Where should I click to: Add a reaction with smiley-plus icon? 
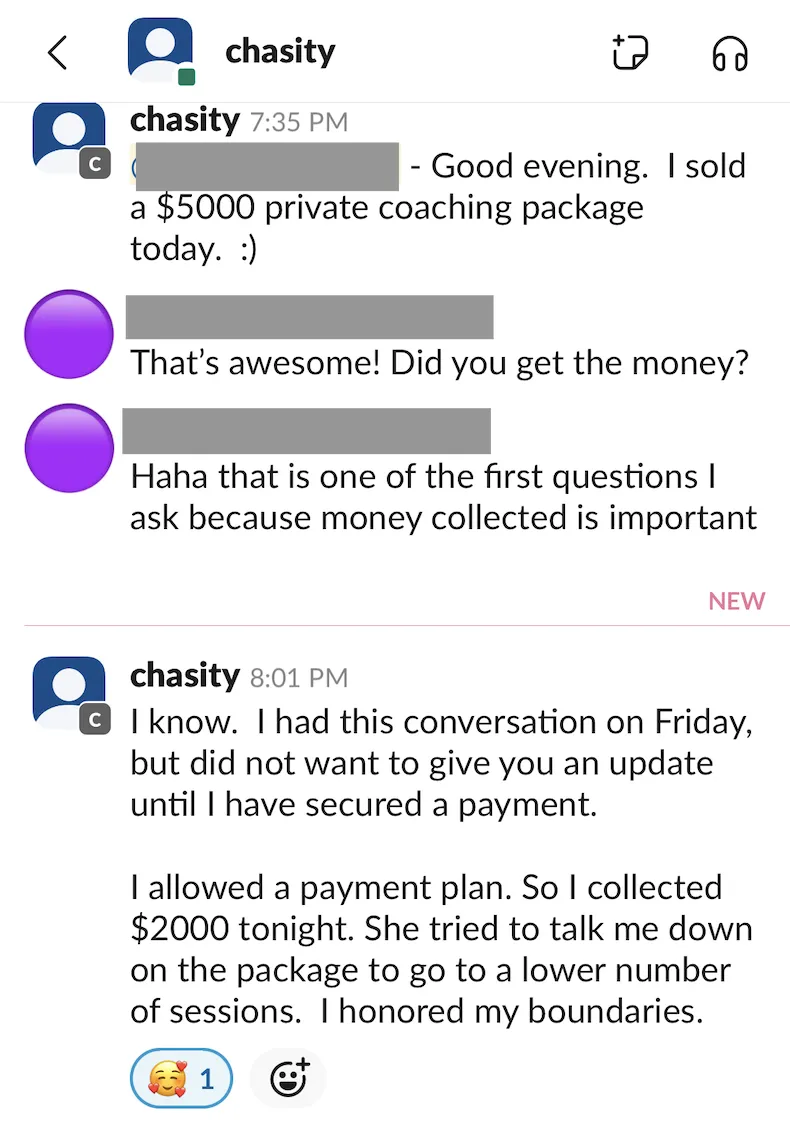[288, 1077]
